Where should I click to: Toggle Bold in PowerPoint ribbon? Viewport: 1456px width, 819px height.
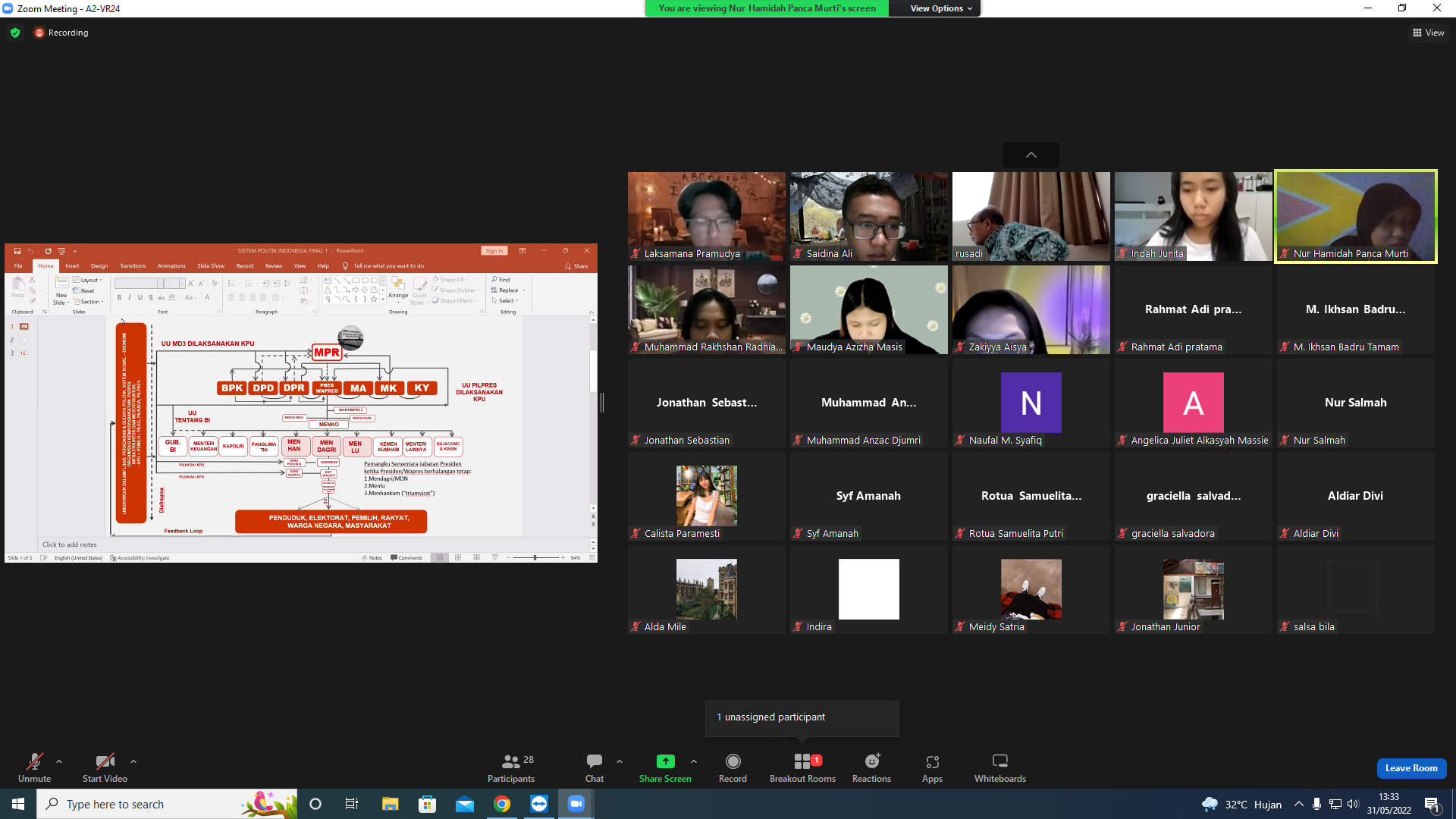pos(119,297)
